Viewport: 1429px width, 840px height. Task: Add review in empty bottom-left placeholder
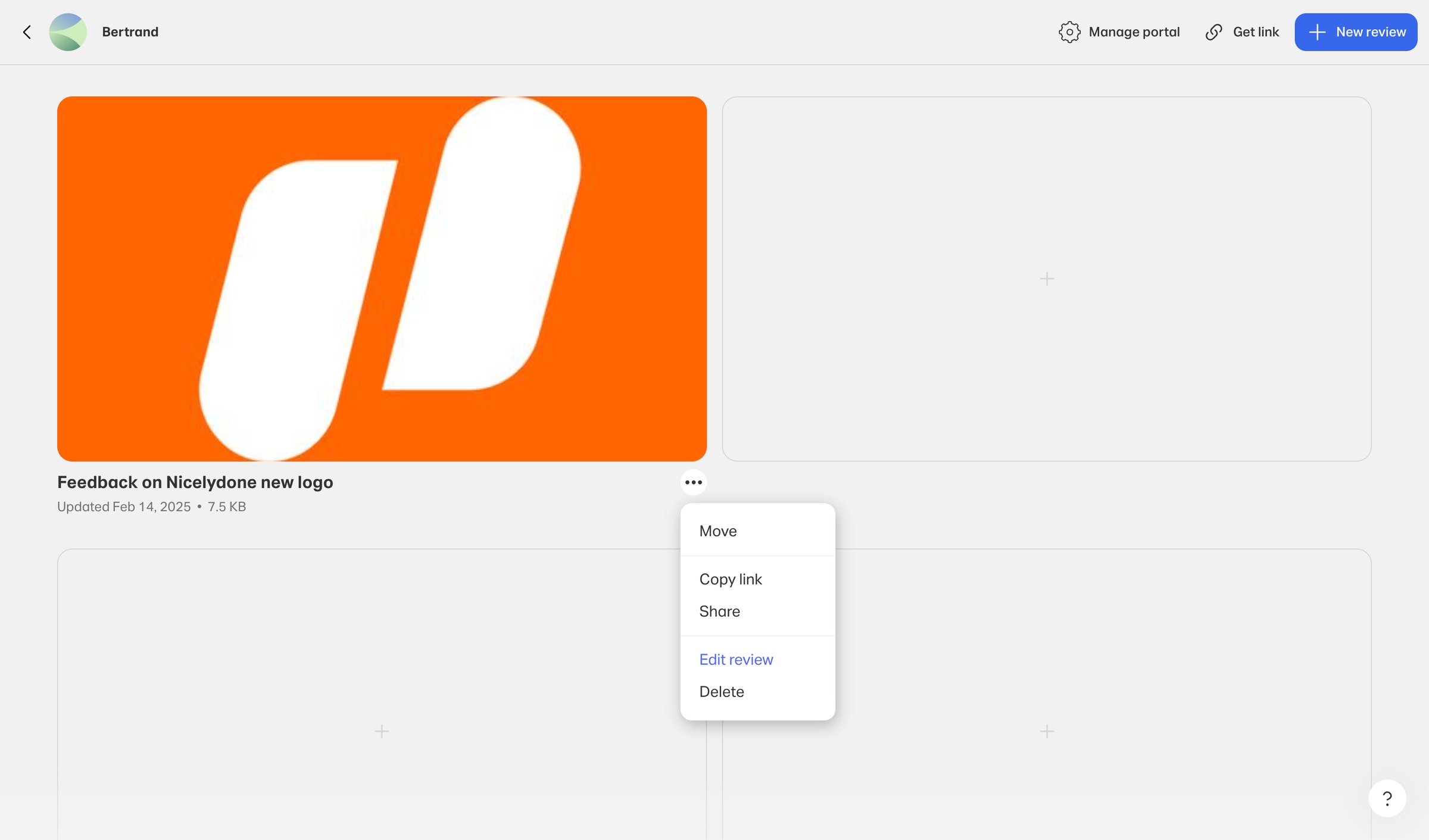coord(382,731)
